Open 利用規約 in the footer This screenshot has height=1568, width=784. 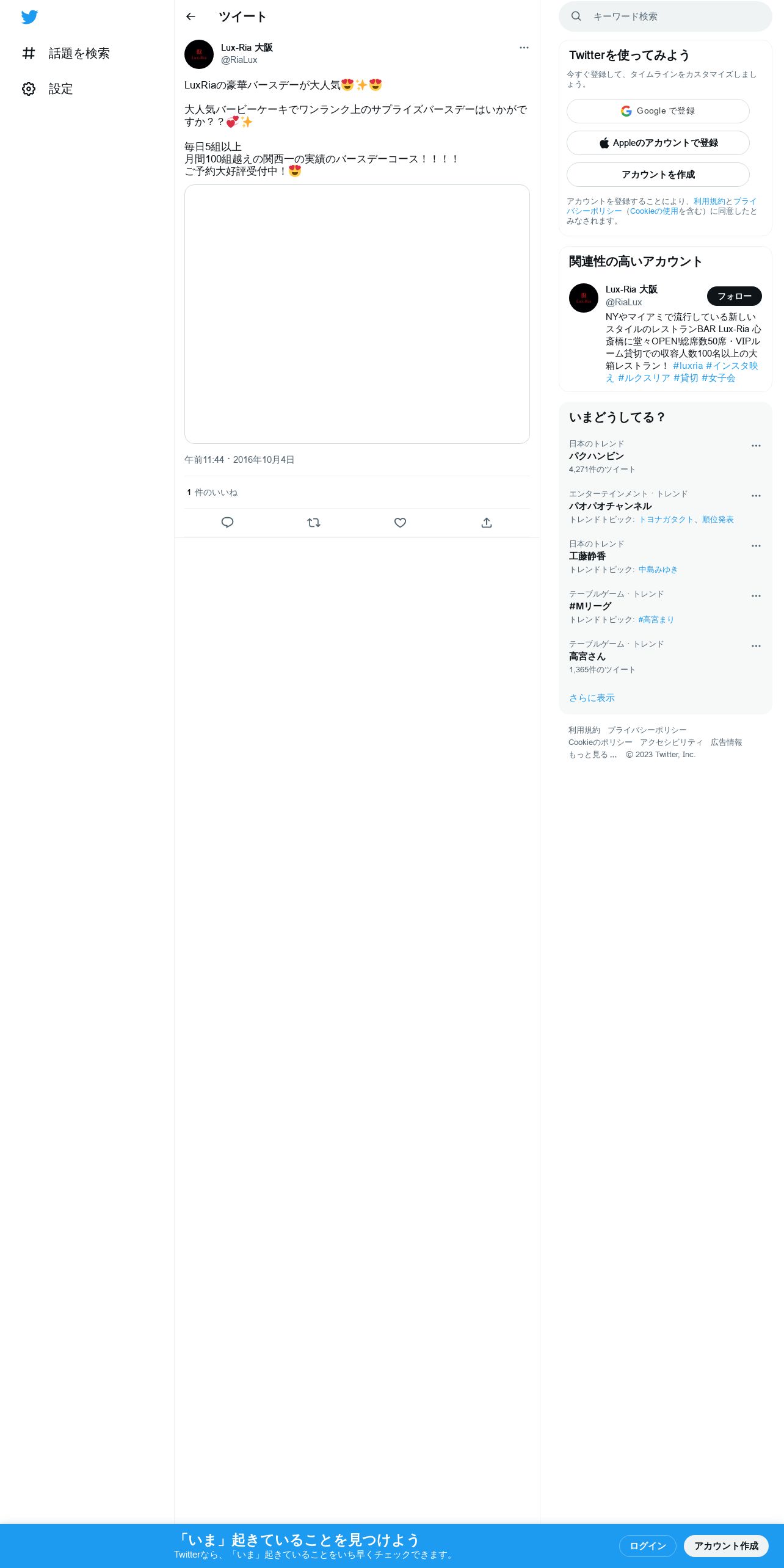tap(584, 730)
